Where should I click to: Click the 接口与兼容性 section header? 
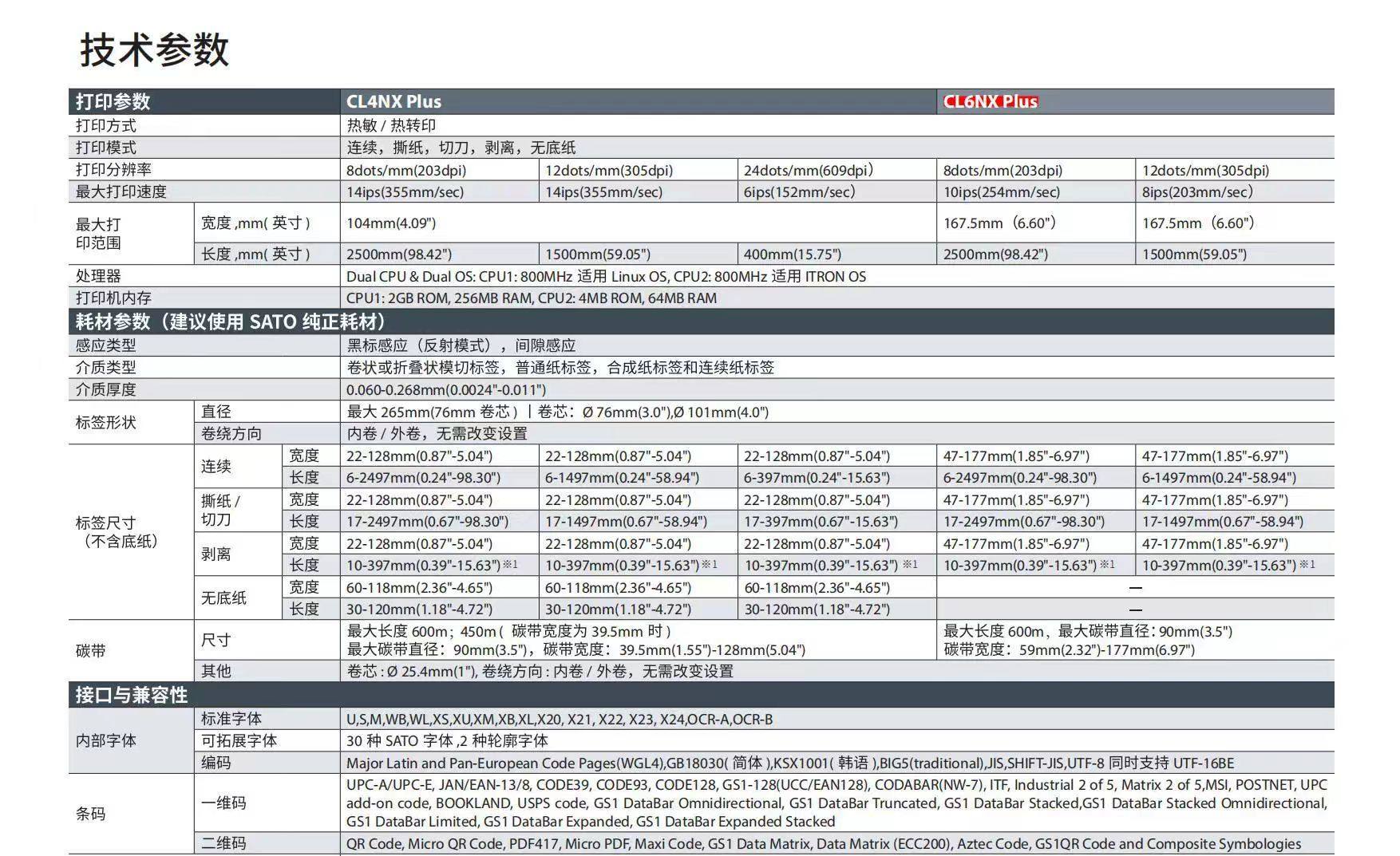point(132,695)
